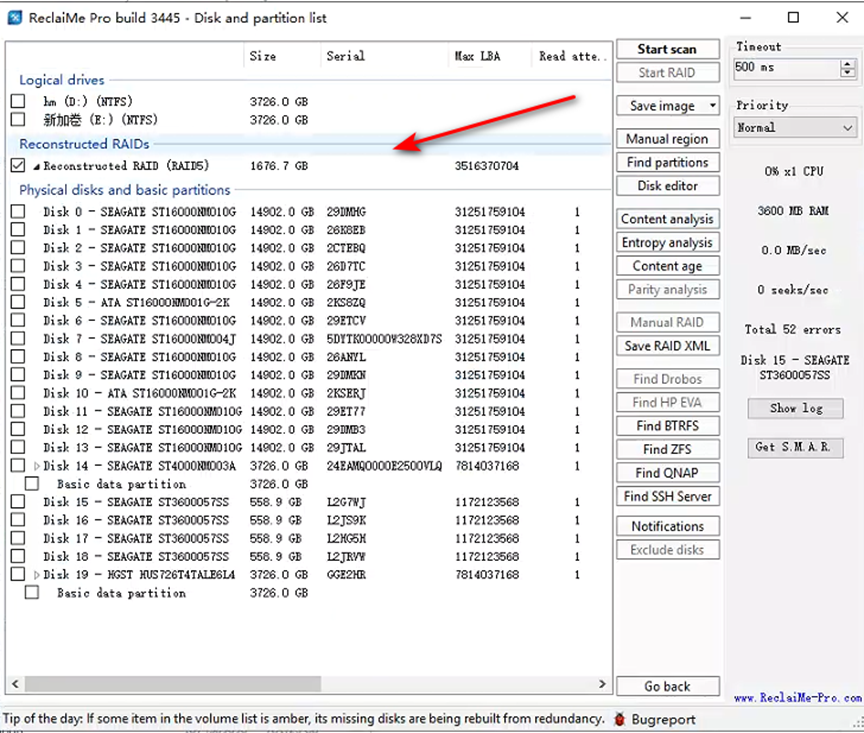Viewport: 864px width, 733px height.
Task: Click the ReclaiMe Pro app icon in title bar
Action: click(x=15, y=18)
